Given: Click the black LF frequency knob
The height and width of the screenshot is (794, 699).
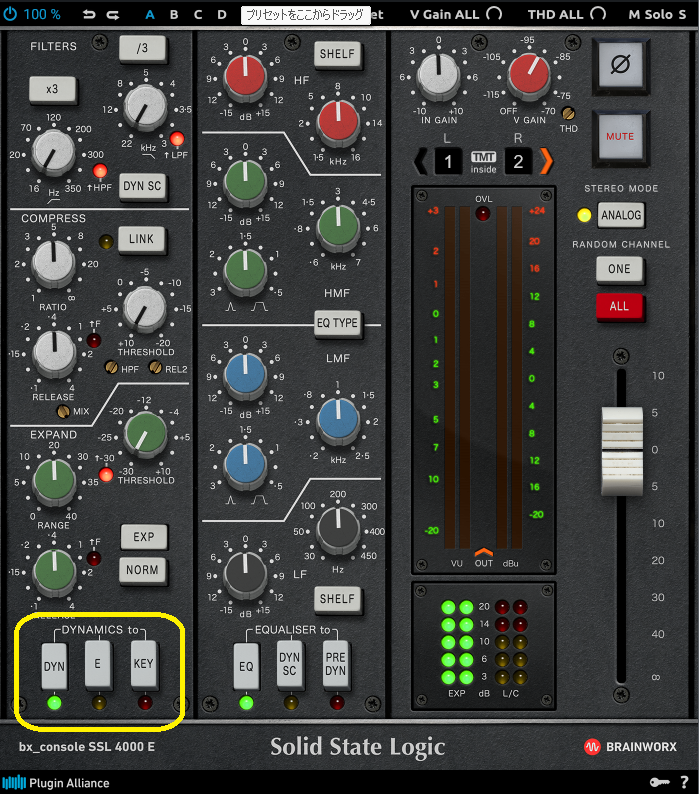Looking at the screenshot, I should coord(338,529).
